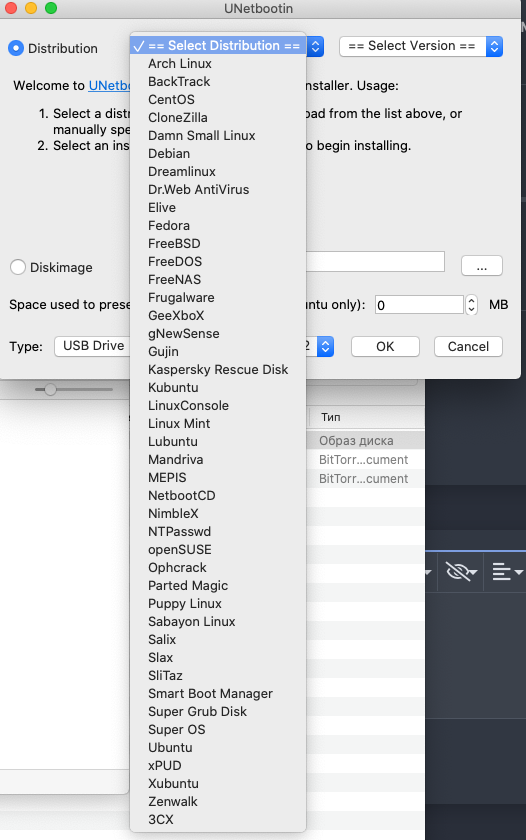Viewport: 526px width, 840px height.
Task: Pick Dreamlinux in the dropdown
Action: click(218, 171)
